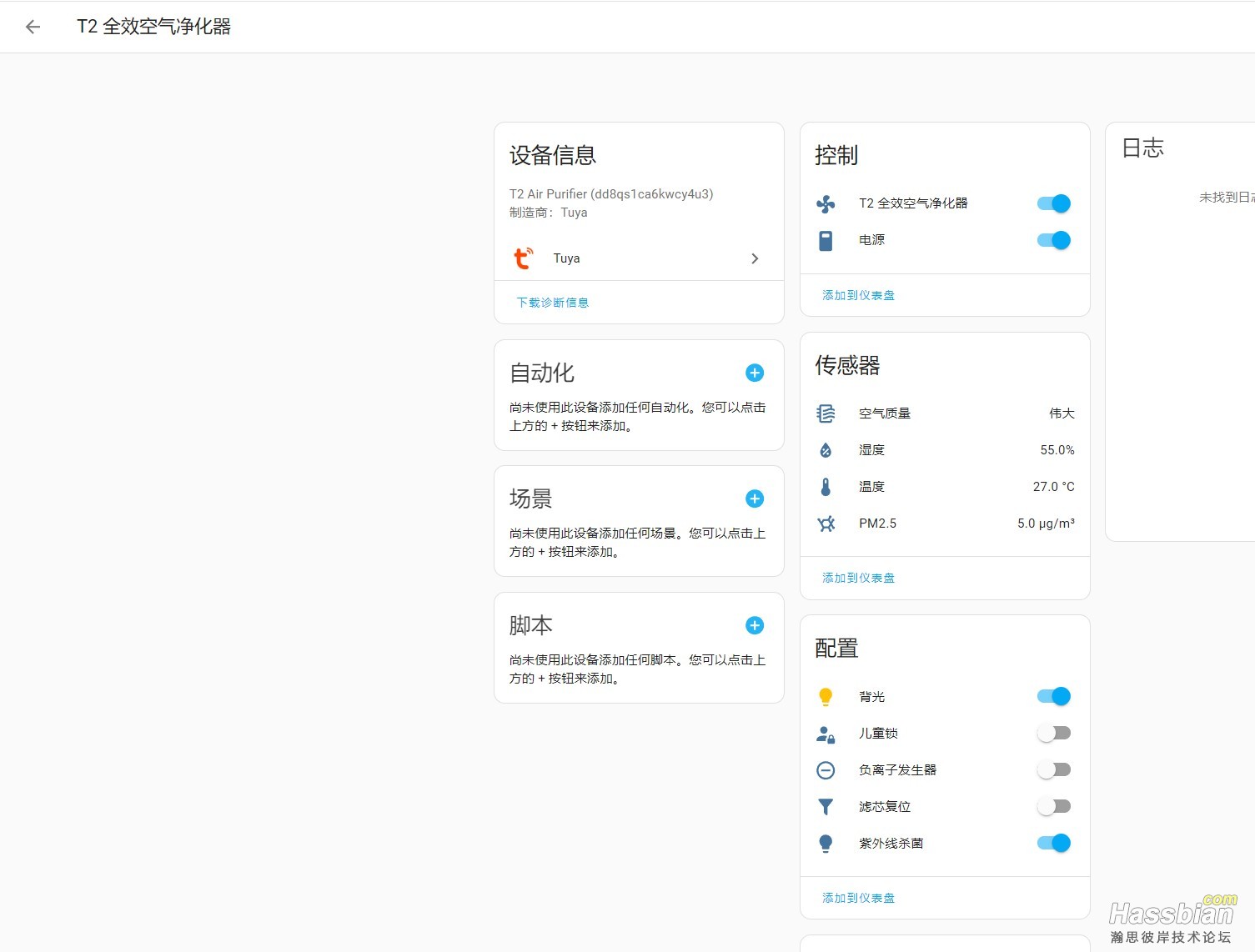Viewport: 1255px width, 952px height.
Task: Click the PM2.5 particle icon
Action: (x=826, y=524)
